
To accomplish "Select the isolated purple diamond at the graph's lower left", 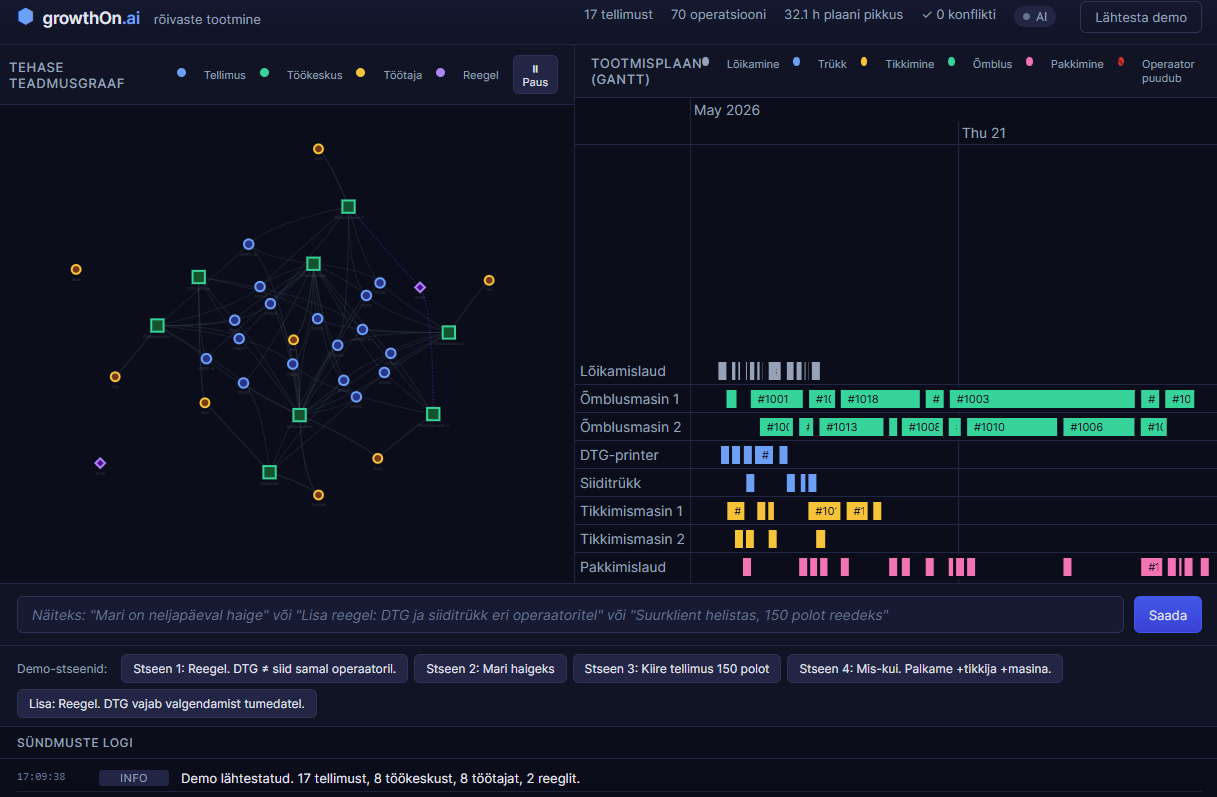I will coord(100,463).
